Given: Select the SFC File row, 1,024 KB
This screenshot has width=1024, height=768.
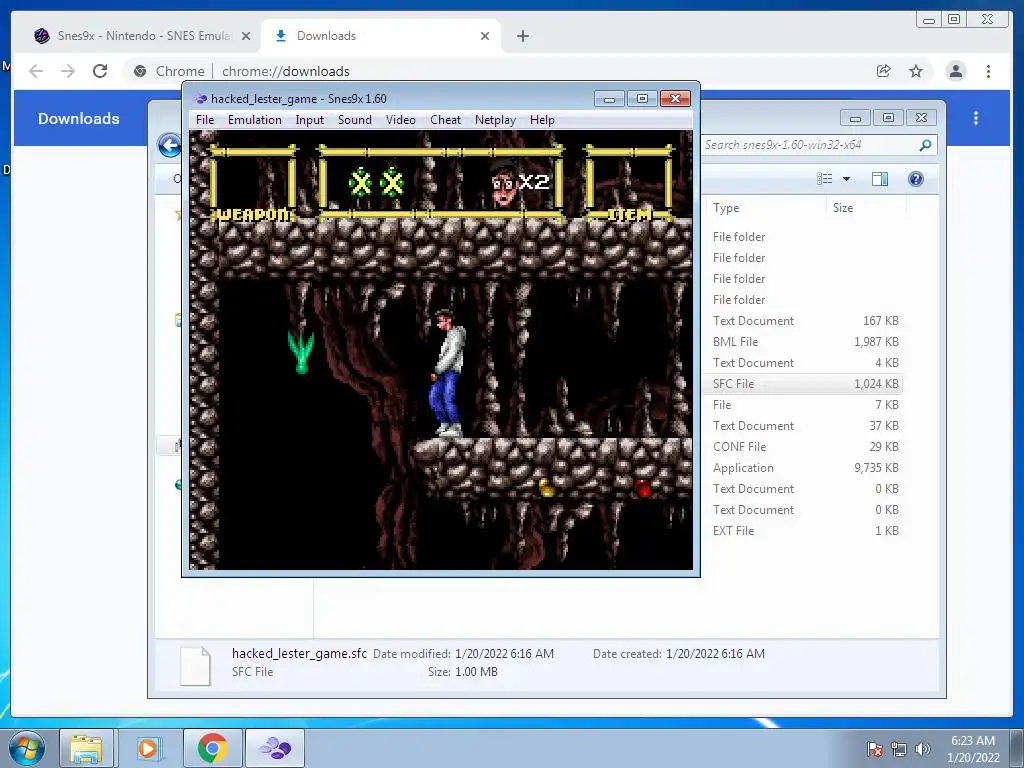Looking at the screenshot, I should click(805, 384).
